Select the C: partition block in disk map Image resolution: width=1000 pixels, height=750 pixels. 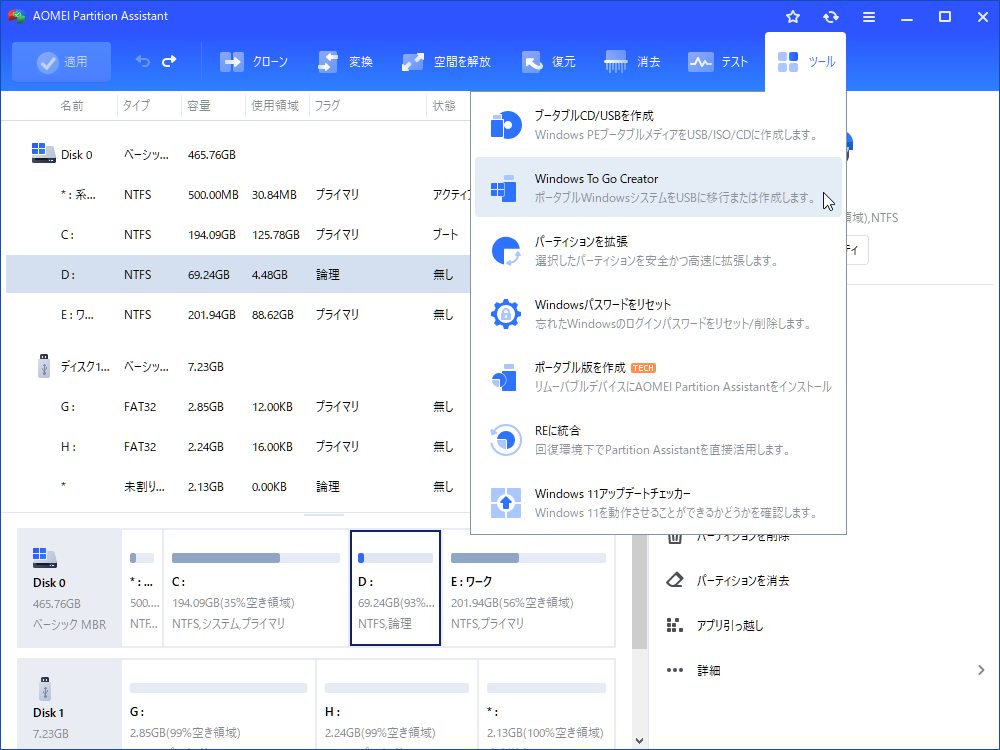point(255,590)
